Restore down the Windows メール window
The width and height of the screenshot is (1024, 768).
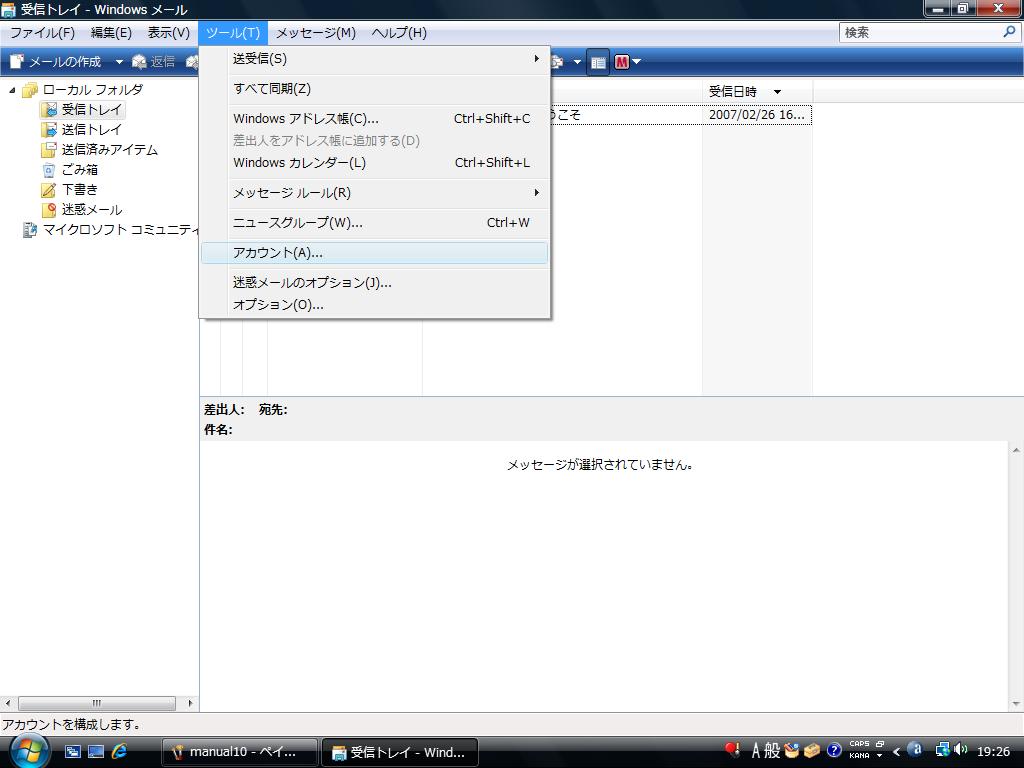pos(963,8)
